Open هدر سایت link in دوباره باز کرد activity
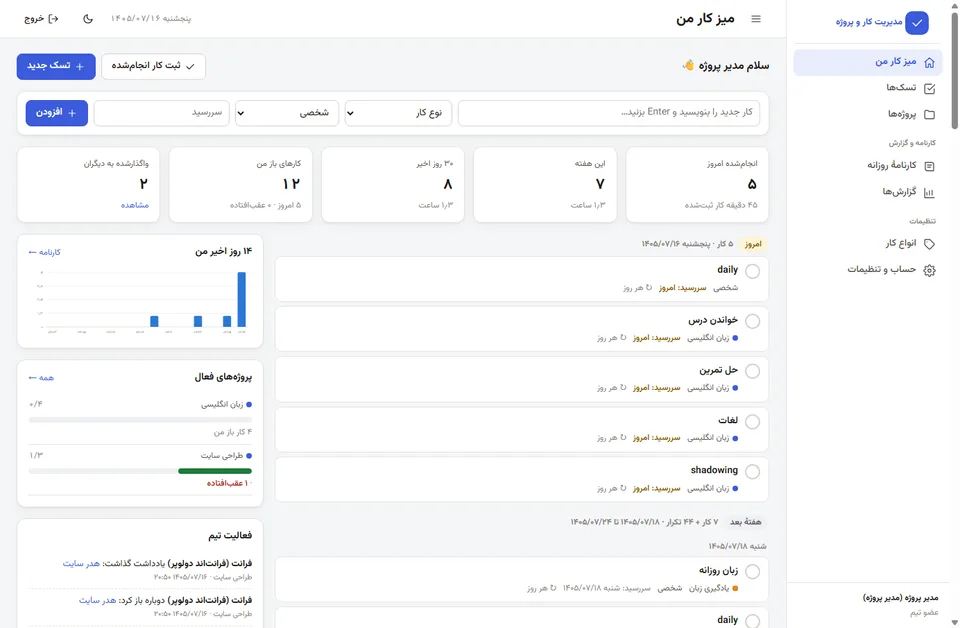 coord(97,600)
